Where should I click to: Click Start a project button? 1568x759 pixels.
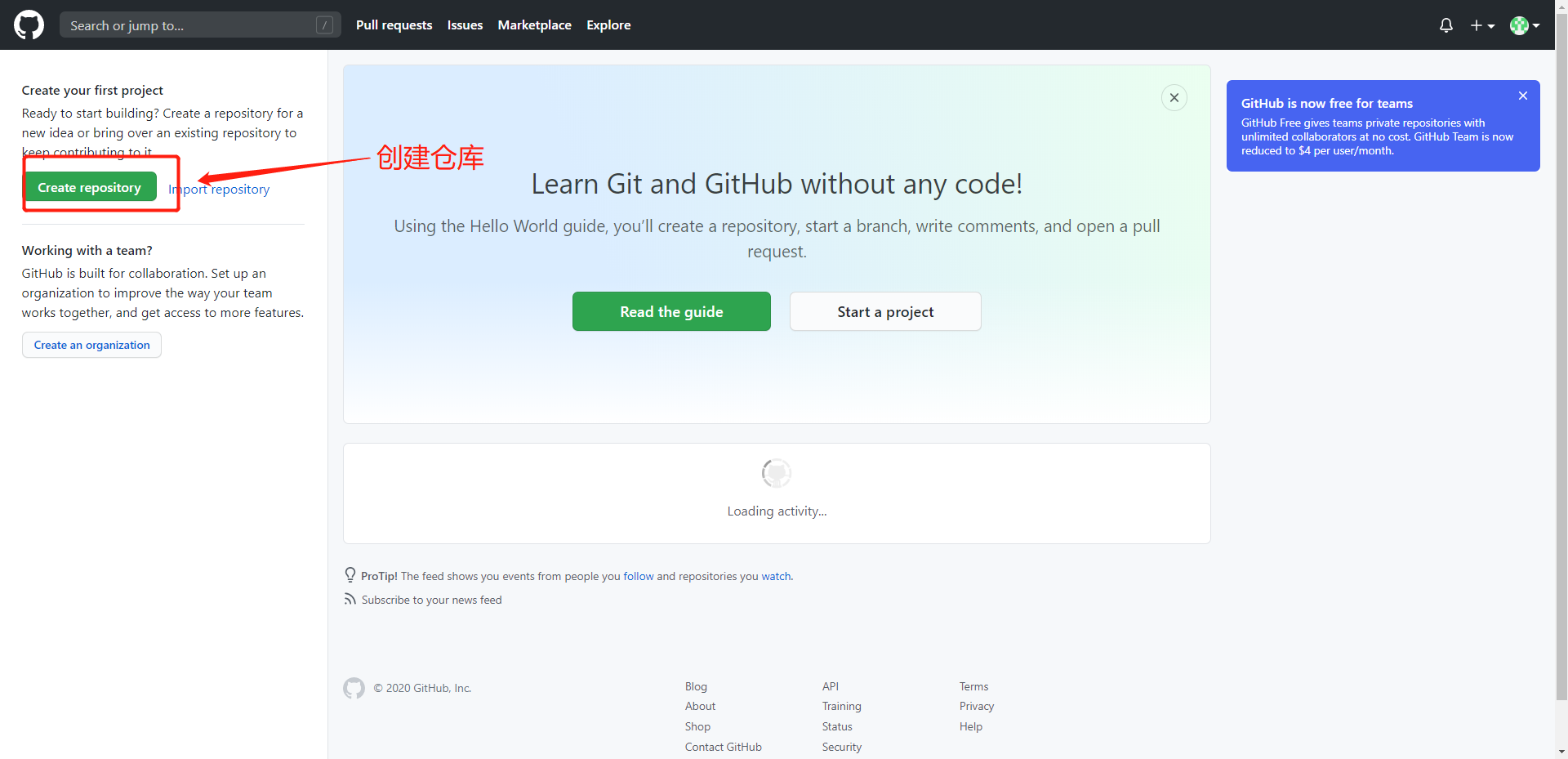pyautogui.click(x=884, y=311)
